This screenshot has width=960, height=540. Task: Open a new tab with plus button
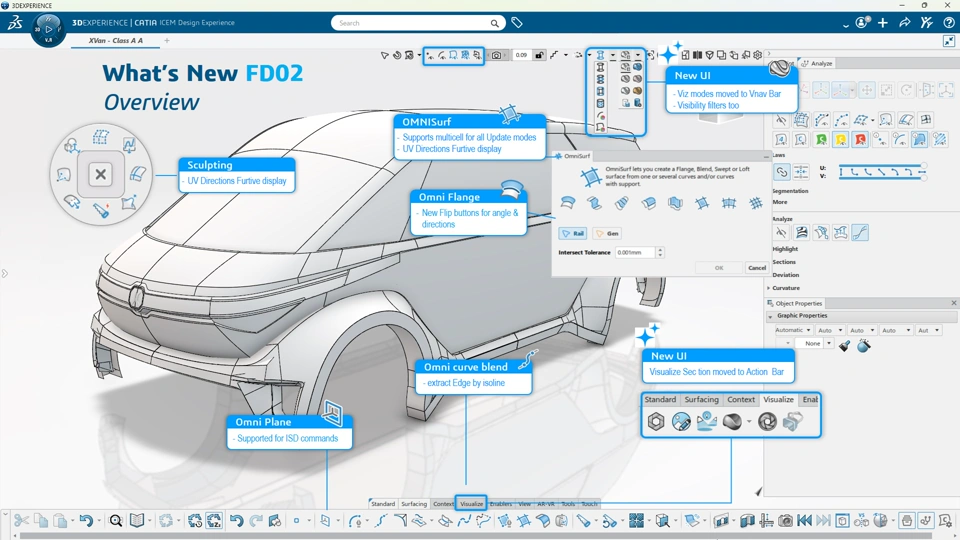point(167,40)
